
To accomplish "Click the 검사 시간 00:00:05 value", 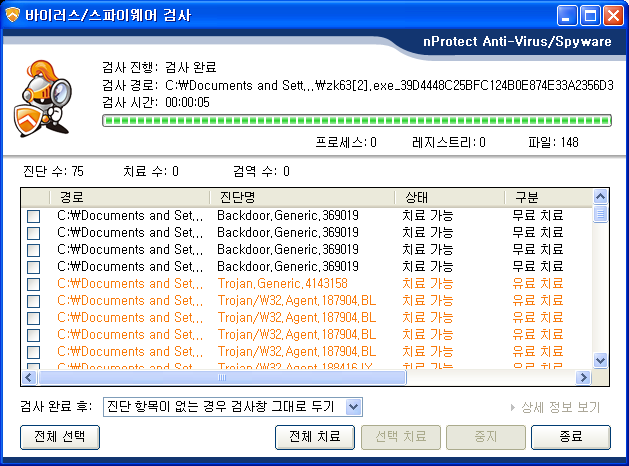I will (187, 103).
